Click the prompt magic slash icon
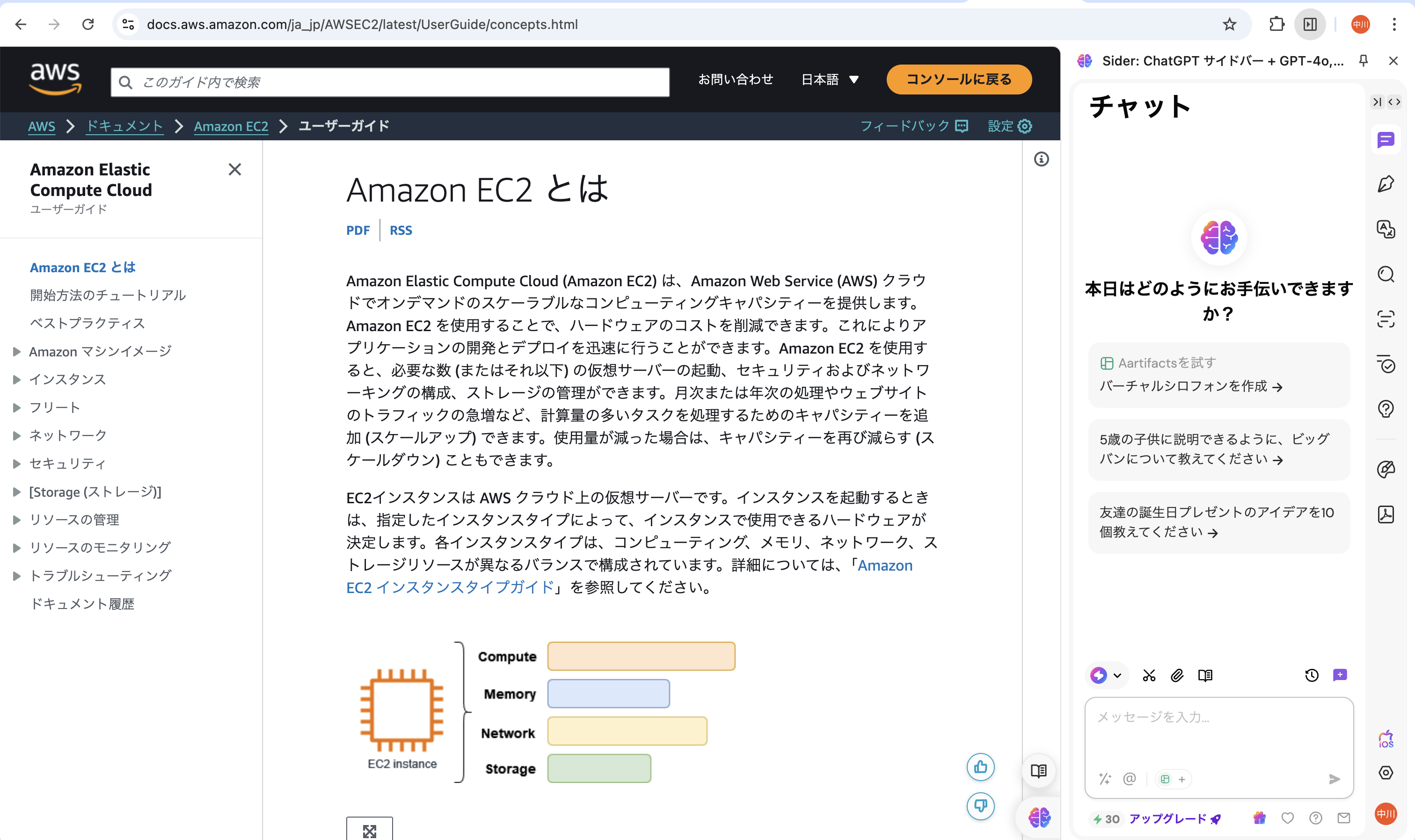This screenshot has height=840, width=1415. [x=1105, y=779]
